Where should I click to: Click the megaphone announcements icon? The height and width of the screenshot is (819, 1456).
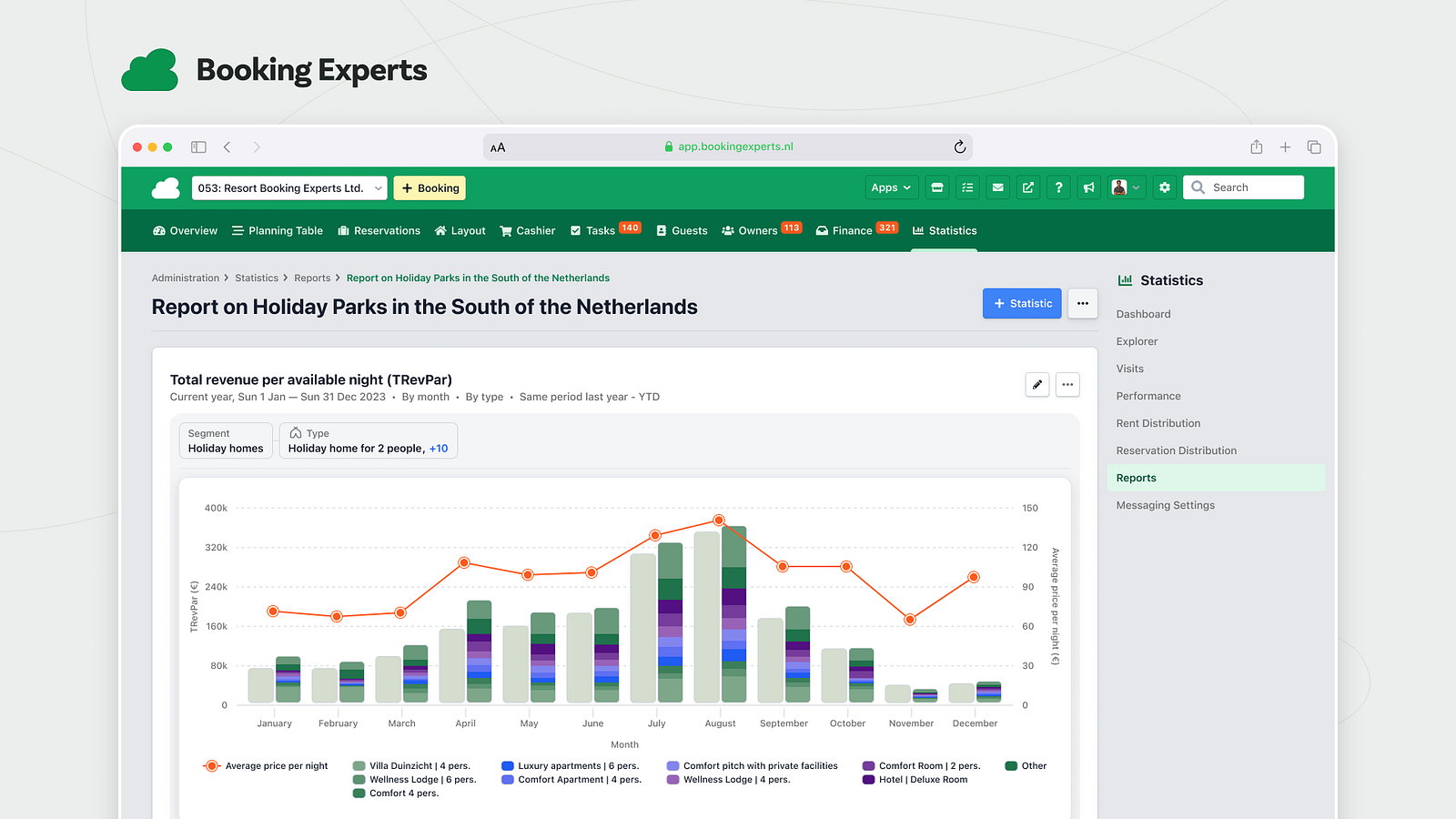[1088, 187]
